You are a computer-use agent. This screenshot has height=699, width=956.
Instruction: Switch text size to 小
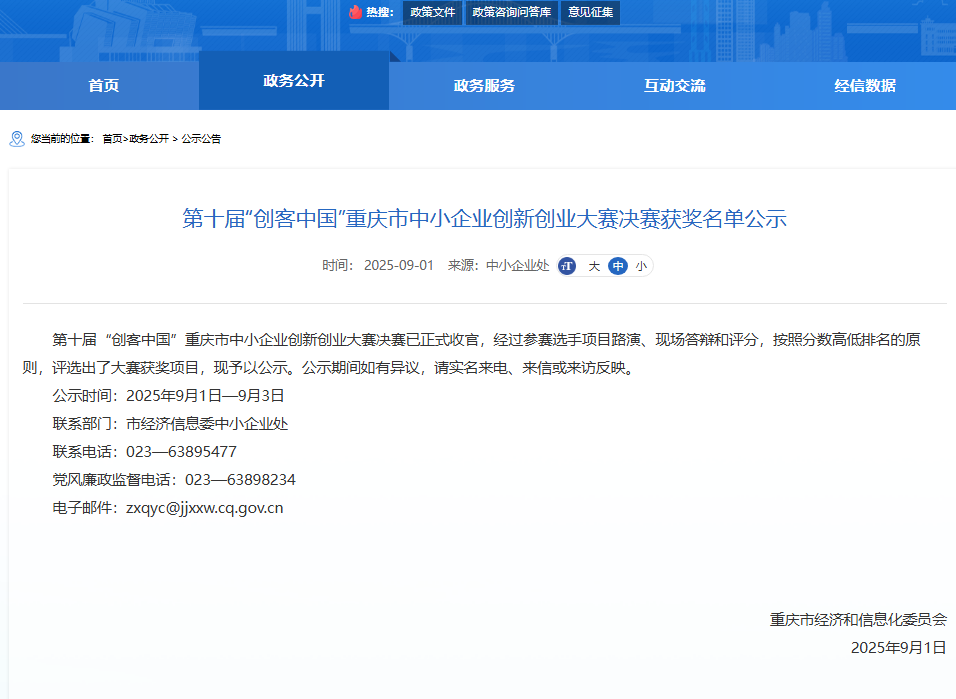tap(640, 266)
